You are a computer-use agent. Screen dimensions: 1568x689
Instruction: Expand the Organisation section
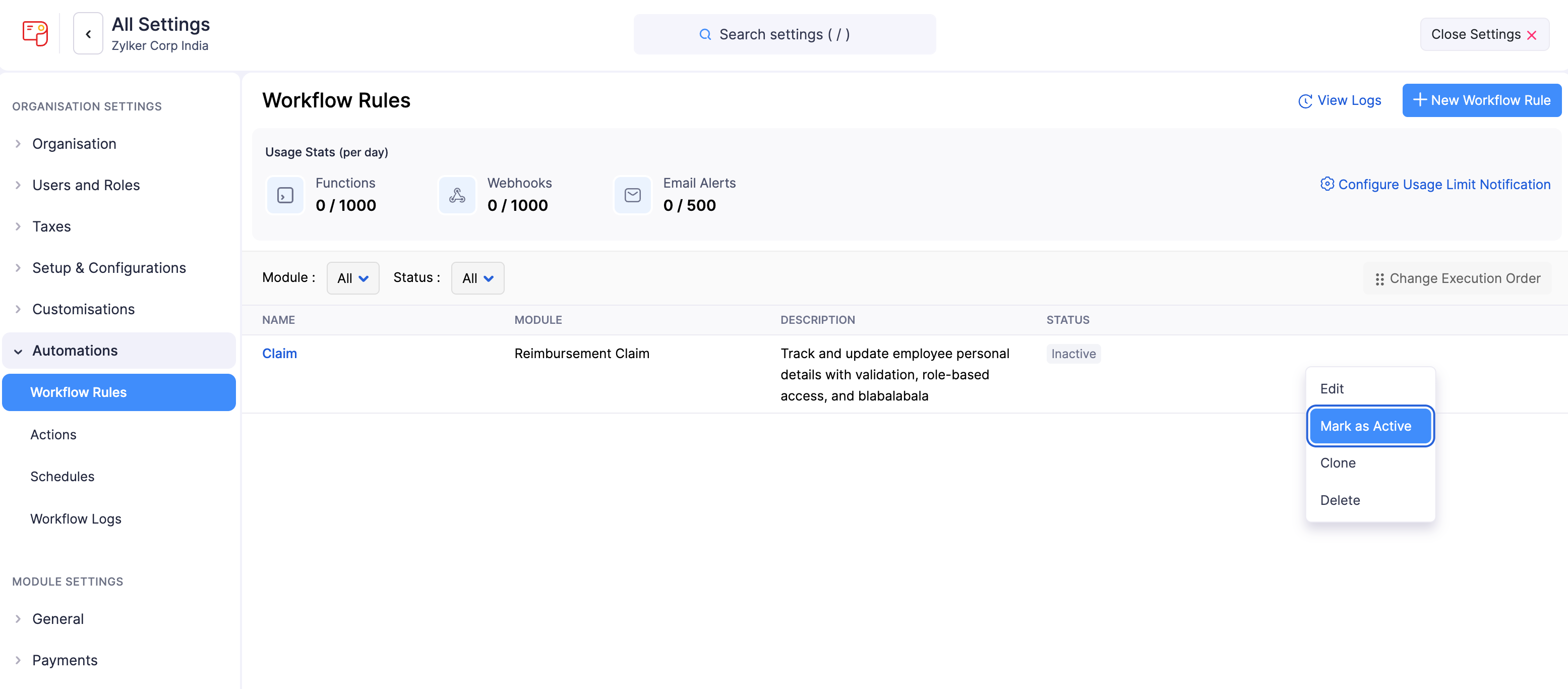coord(118,144)
